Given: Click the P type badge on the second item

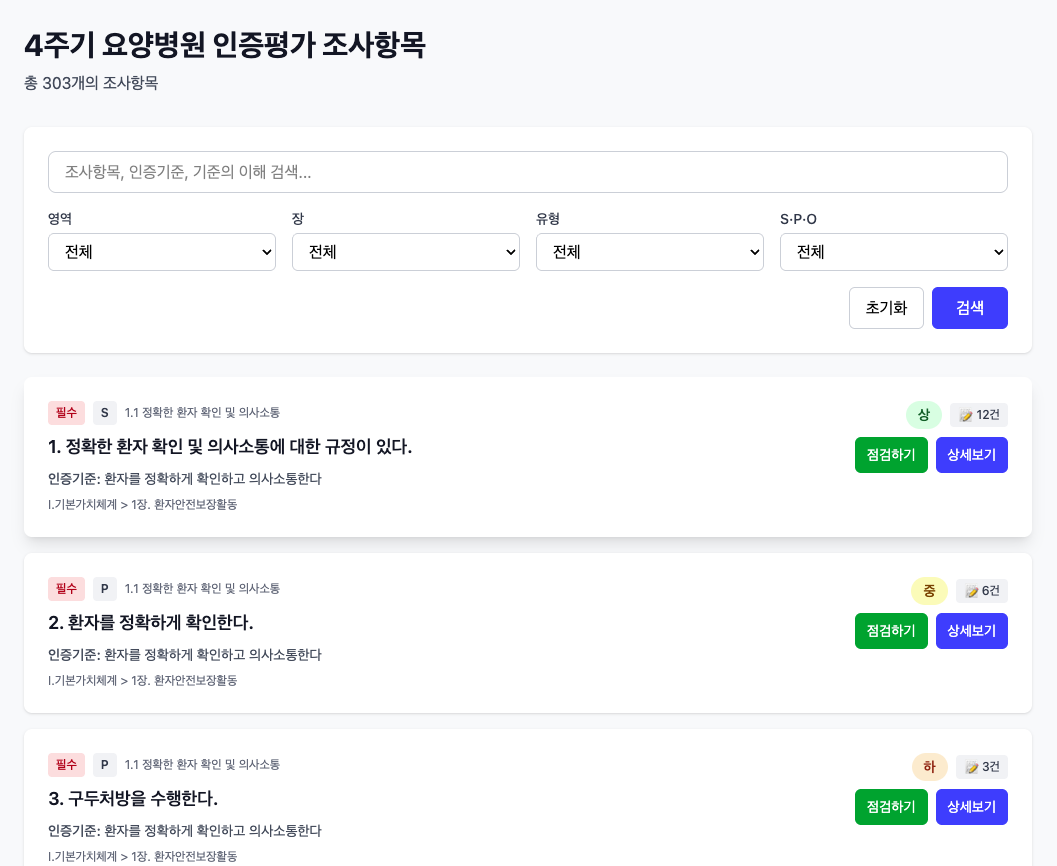Looking at the screenshot, I should 104,589.
